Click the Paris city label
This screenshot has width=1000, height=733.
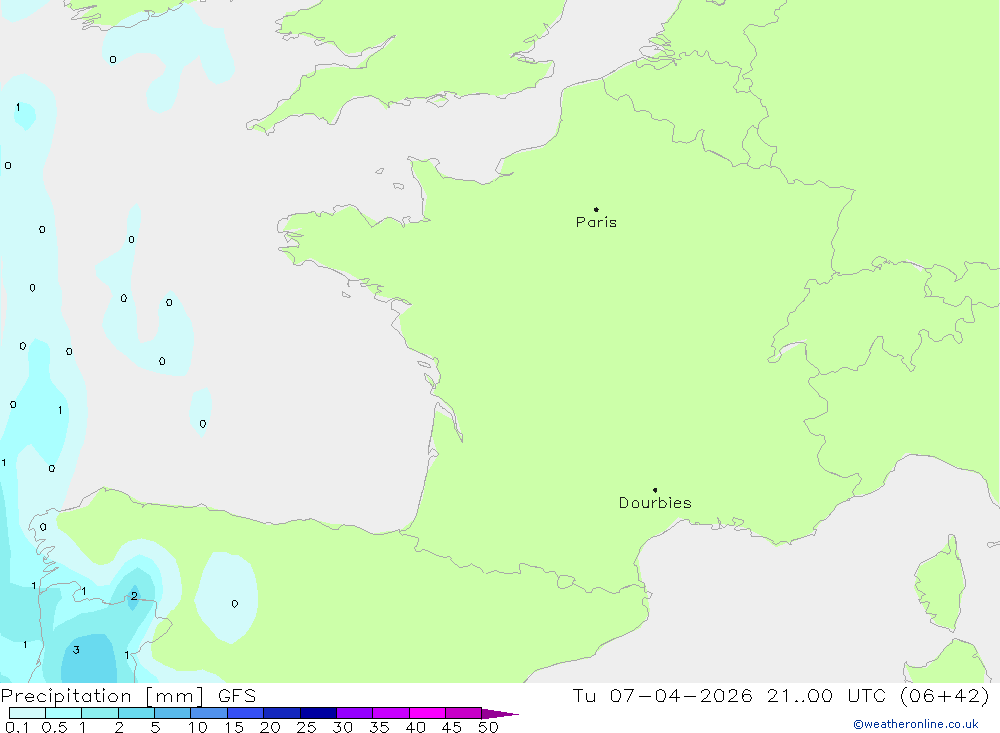pos(596,222)
